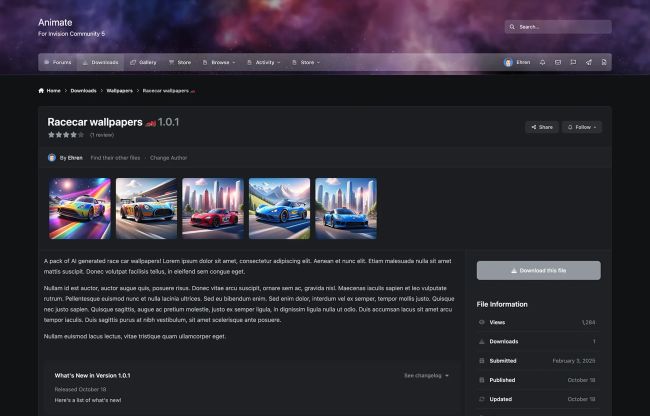The height and width of the screenshot is (416, 650).
Task: Click the Views eye icon
Action: [x=482, y=322]
